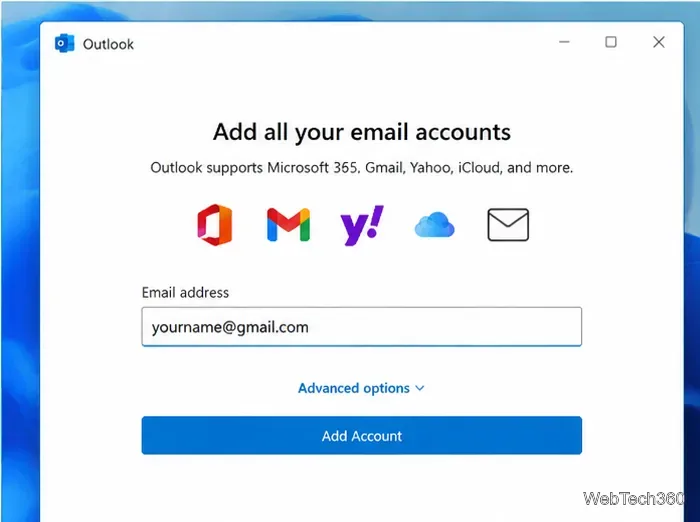Maximize the Outlook window
The height and width of the screenshot is (522, 700).
tap(611, 42)
